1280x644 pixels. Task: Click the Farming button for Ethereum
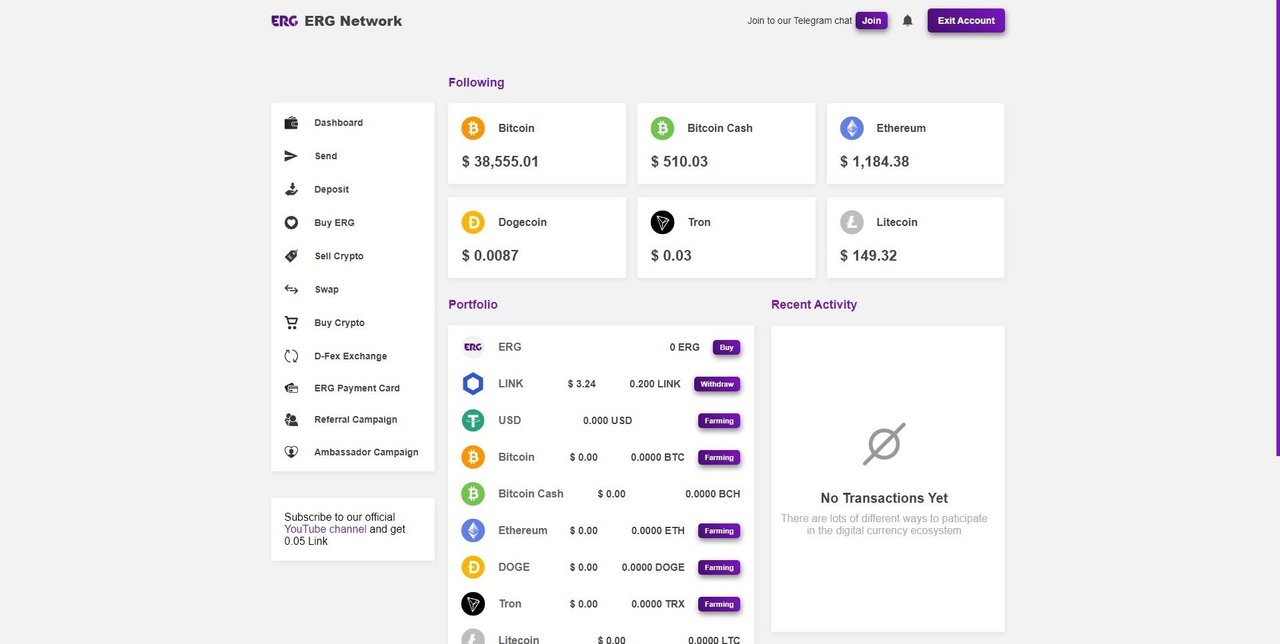pos(719,531)
